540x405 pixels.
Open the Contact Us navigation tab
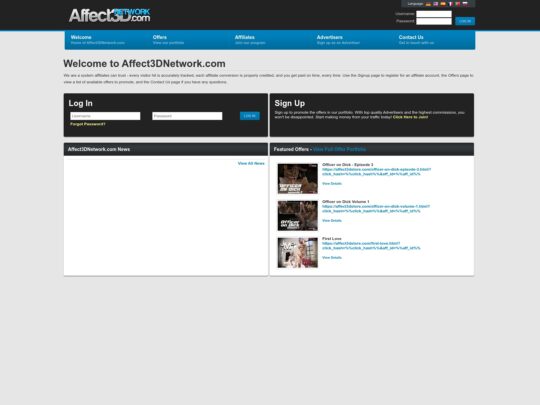[416, 40]
